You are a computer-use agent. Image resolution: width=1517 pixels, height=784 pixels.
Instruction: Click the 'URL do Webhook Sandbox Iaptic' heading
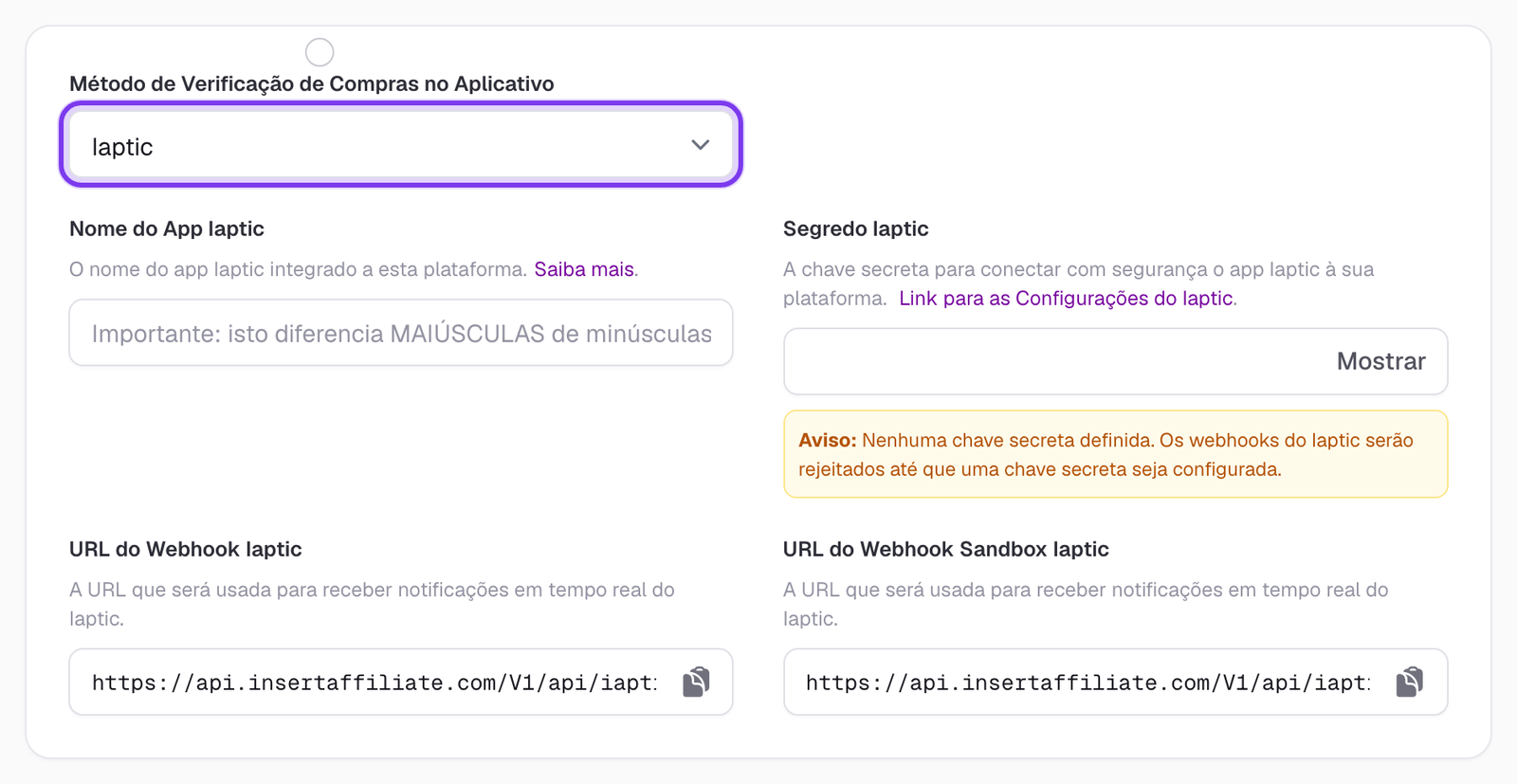(946, 549)
